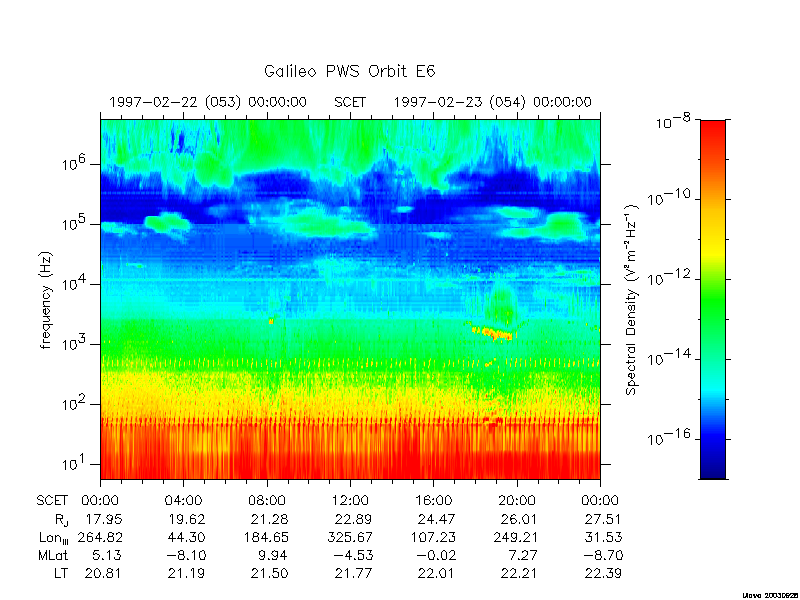Pick the 10^5 frequency tick label
The height and width of the screenshot is (600, 800).
pyautogui.click(x=76, y=223)
